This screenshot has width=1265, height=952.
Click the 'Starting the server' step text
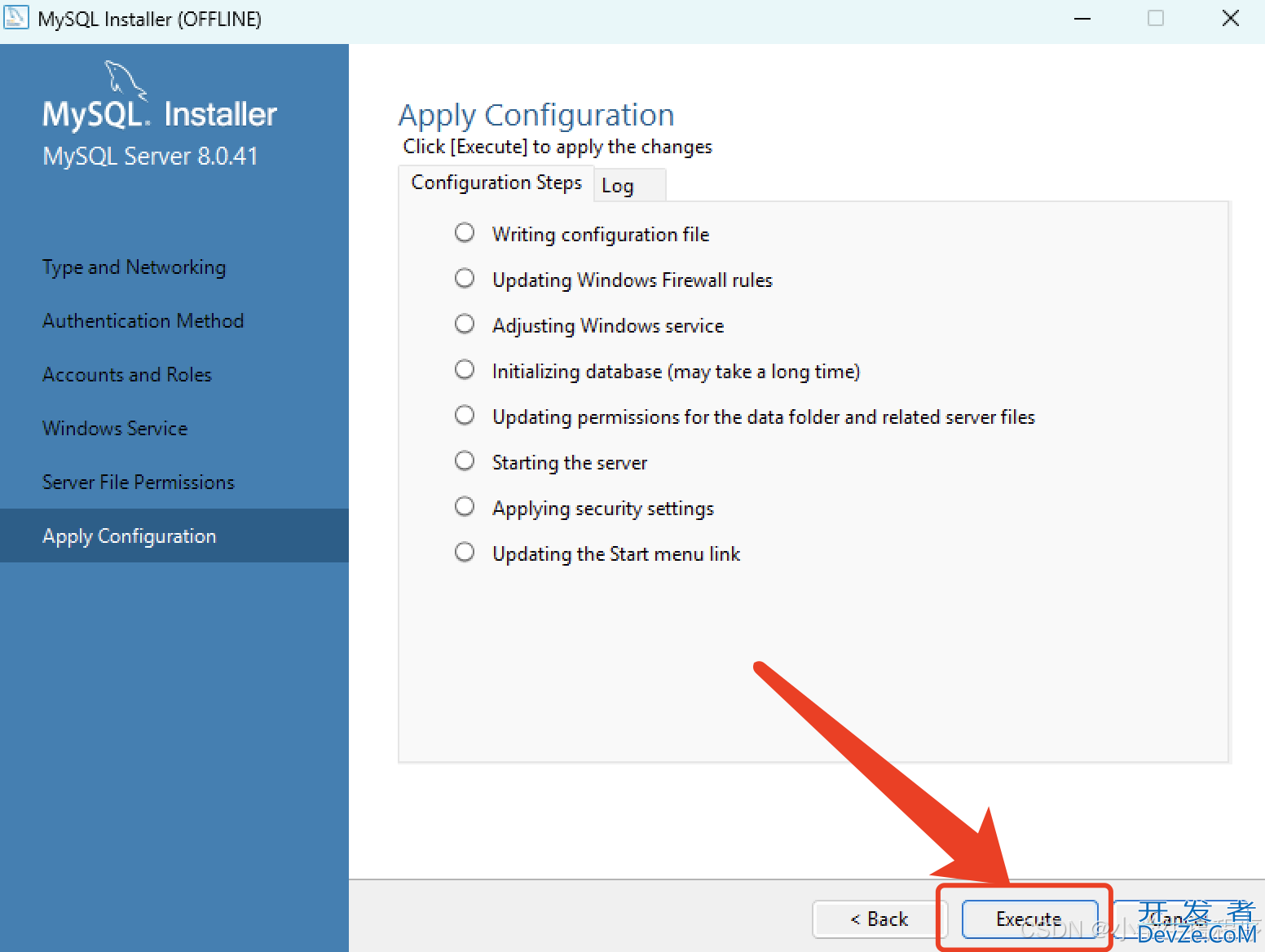click(570, 463)
